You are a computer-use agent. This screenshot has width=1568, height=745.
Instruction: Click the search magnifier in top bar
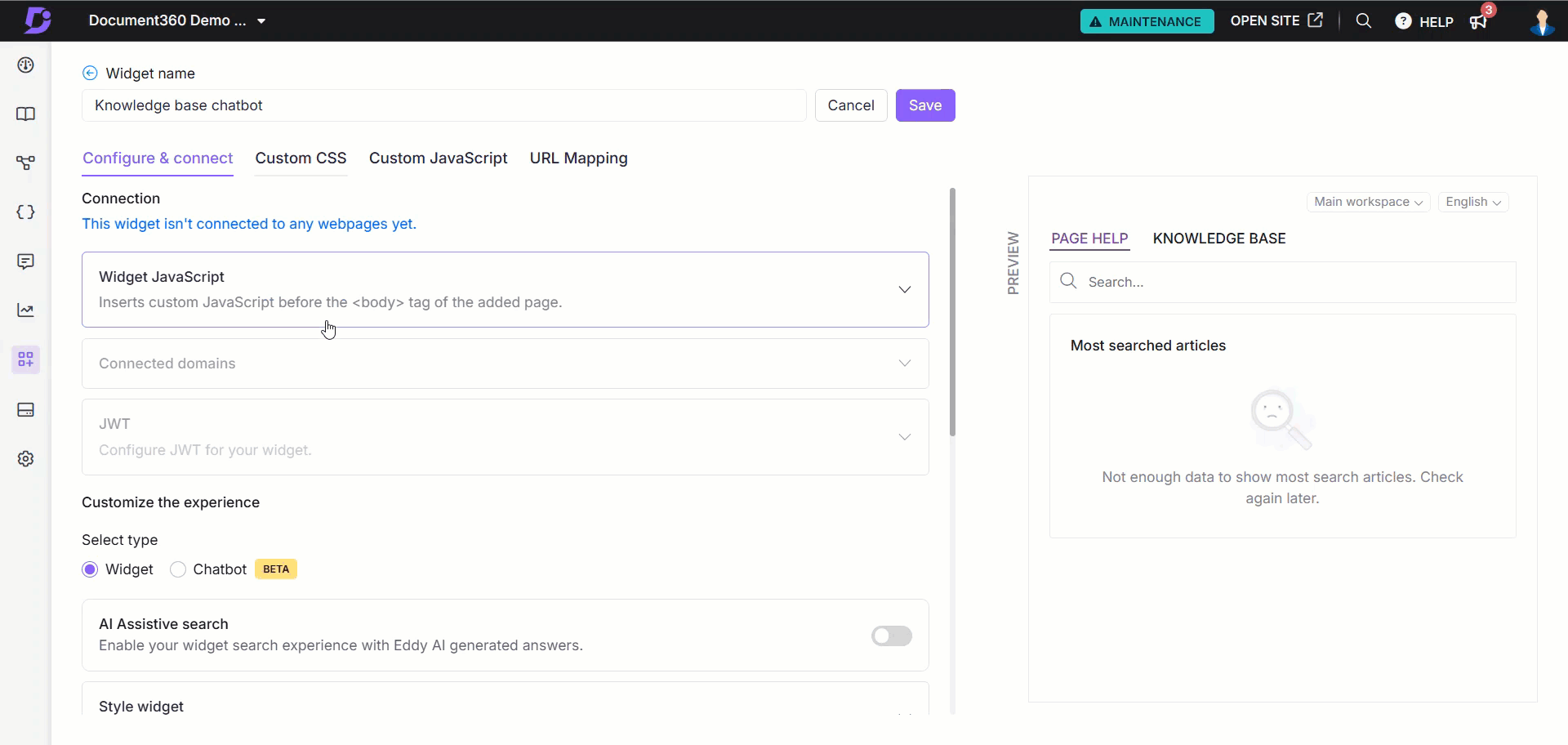pyautogui.click(x=1363, y=20)
